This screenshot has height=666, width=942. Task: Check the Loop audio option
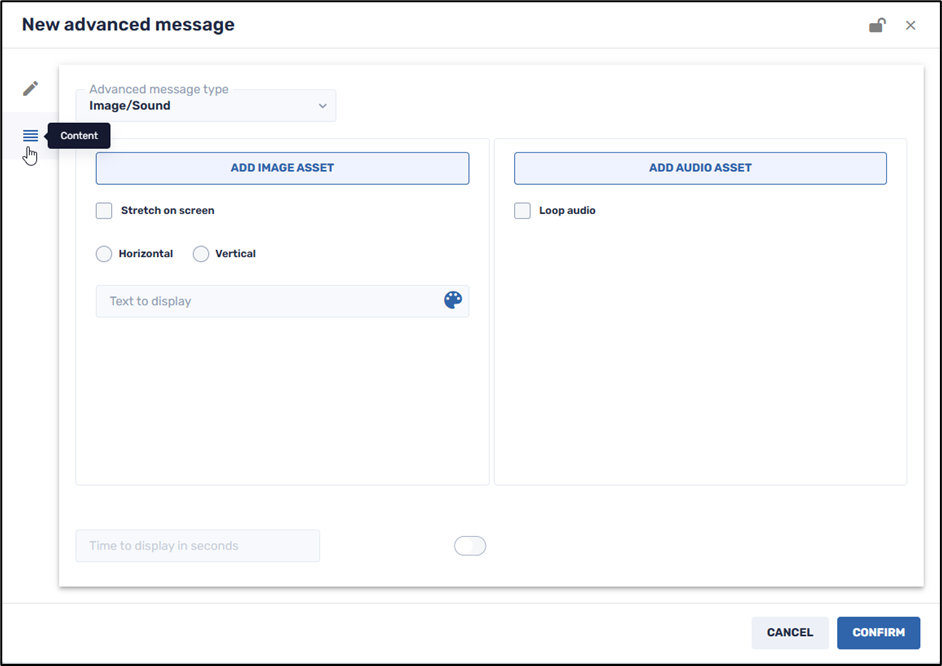point(522,211)
